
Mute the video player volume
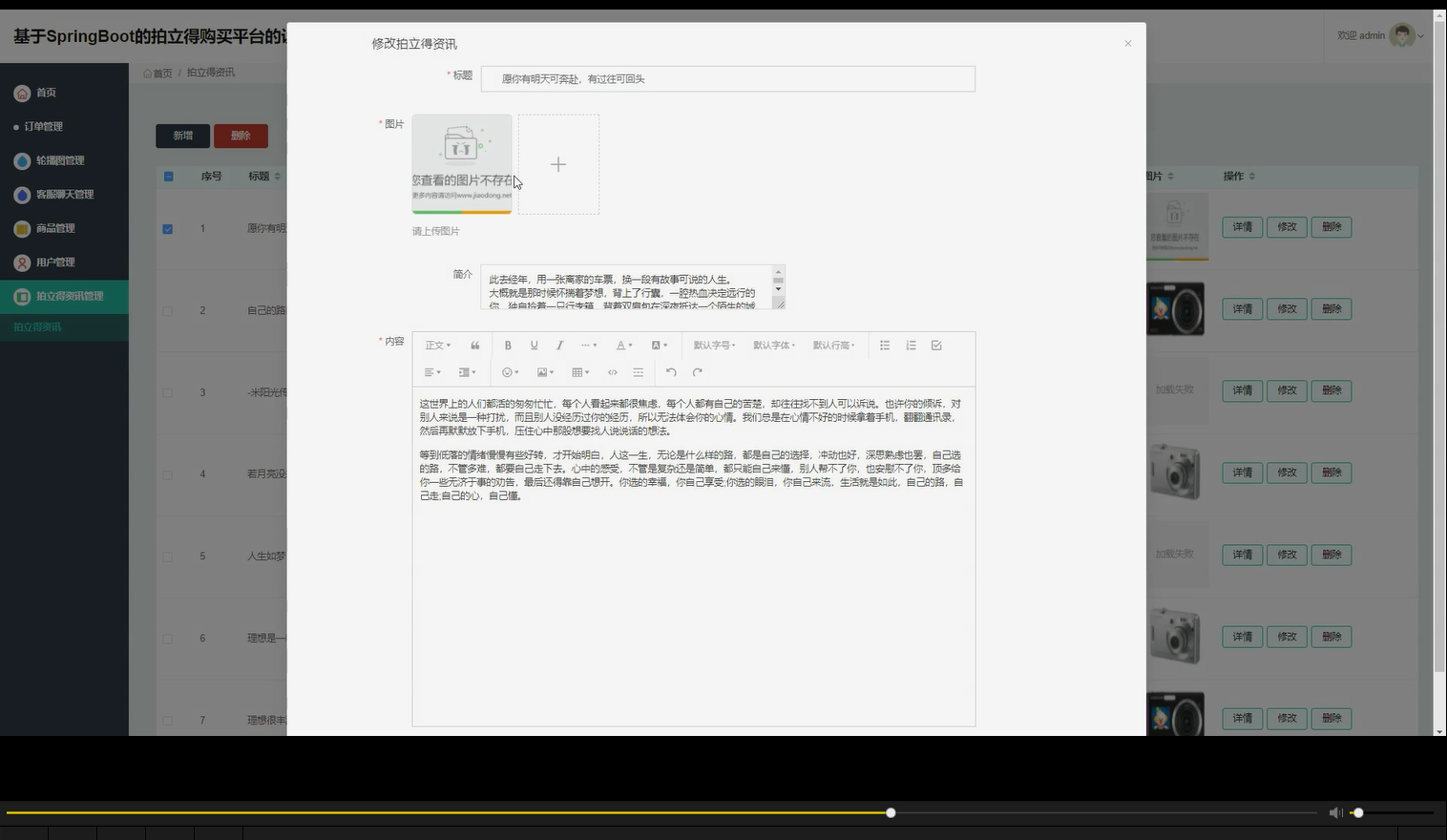(1335, 812)
